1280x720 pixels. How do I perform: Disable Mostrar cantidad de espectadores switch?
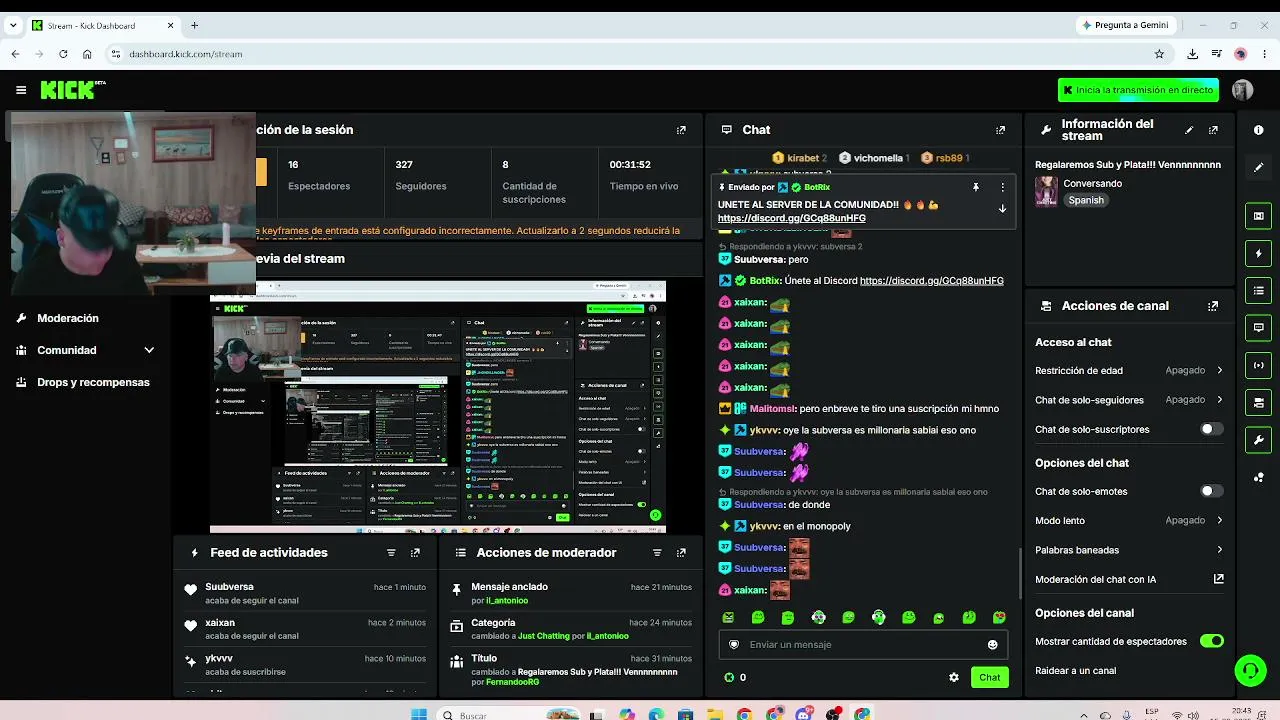click(x=1211, y=641)
